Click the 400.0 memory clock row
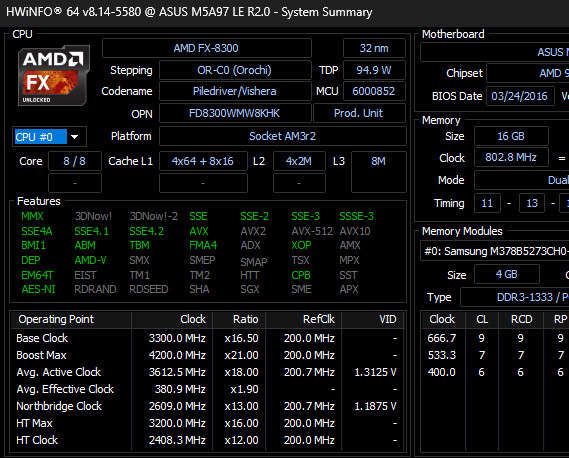The height and width of the screenshot is (458, 569). [x=495, y=372]
